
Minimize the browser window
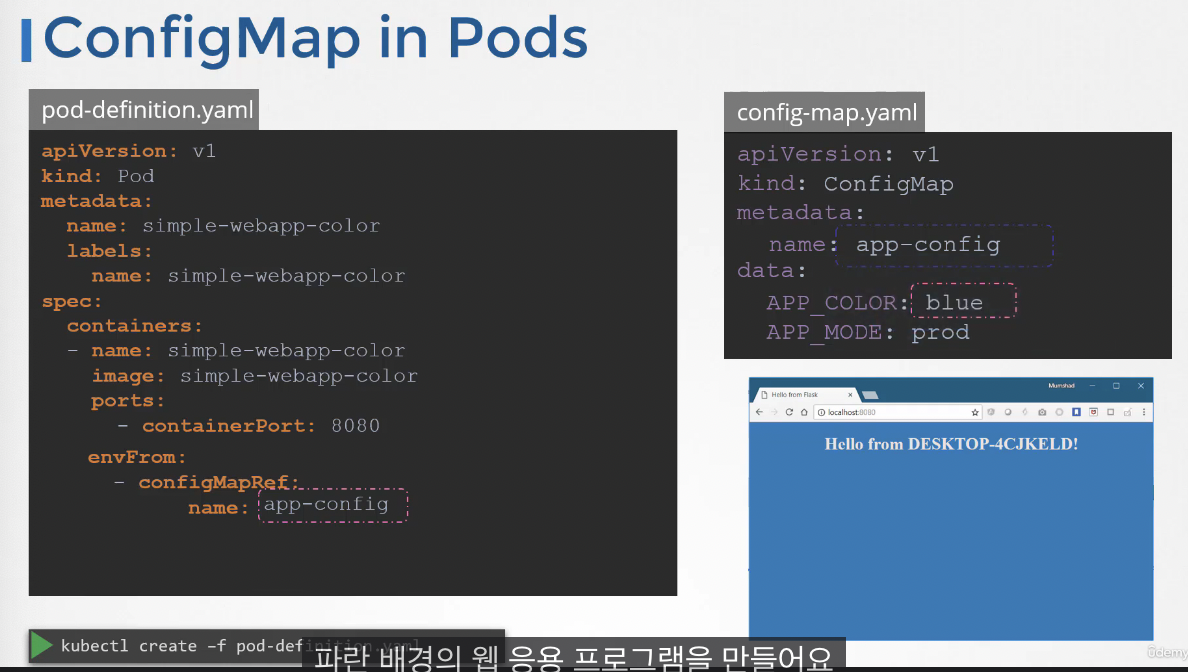point(1093,386)
